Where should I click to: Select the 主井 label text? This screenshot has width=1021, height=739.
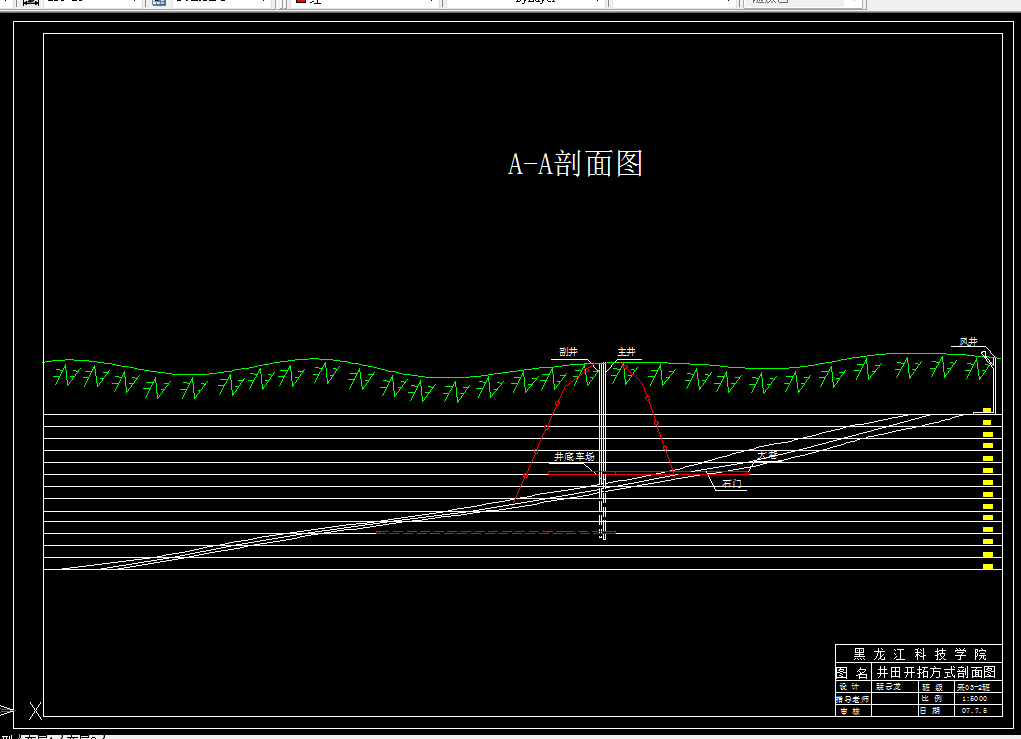626,352
